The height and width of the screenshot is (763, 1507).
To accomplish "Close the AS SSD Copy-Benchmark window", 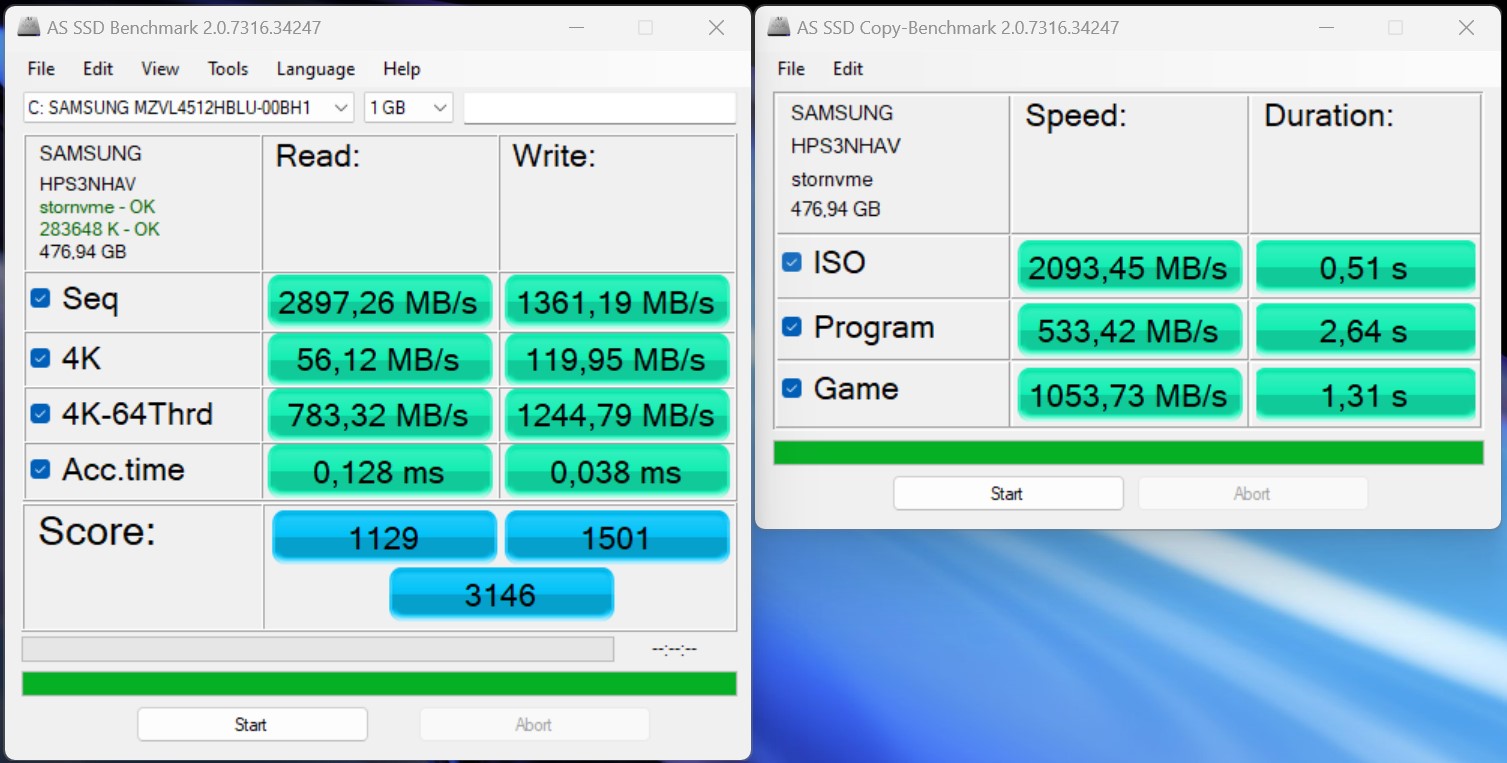I will [1466, 28].
